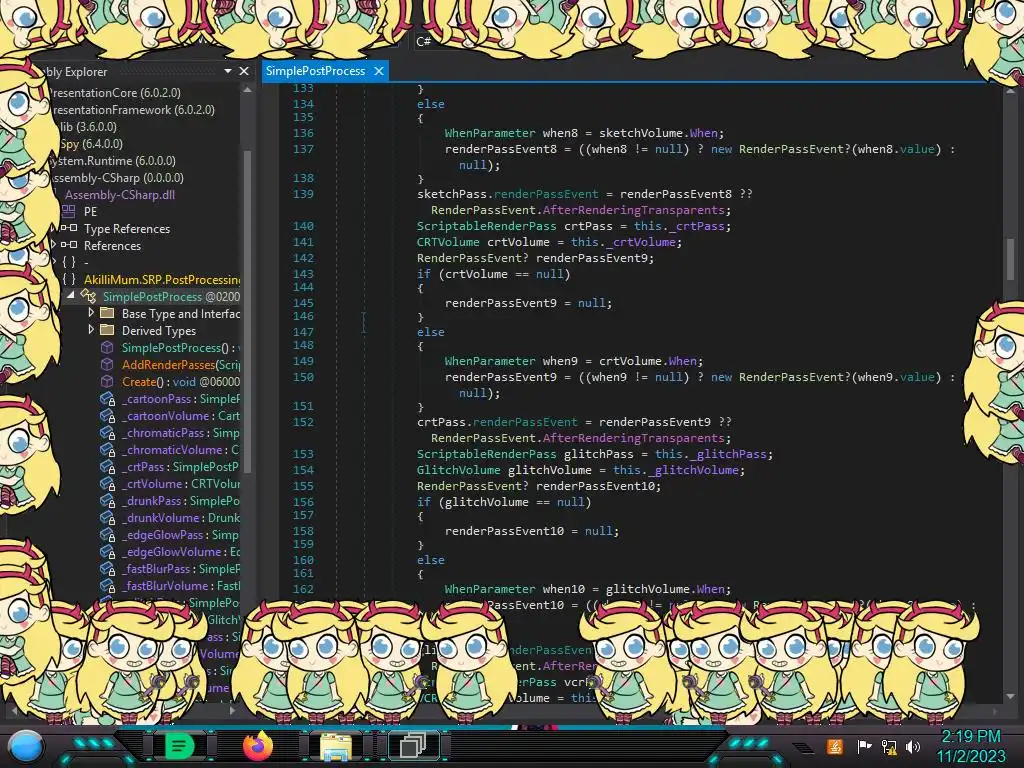The width and height of the screenshot is (1024, 768).
Task: Click the AddRenderPasses method icon
Action: (107, 364)
